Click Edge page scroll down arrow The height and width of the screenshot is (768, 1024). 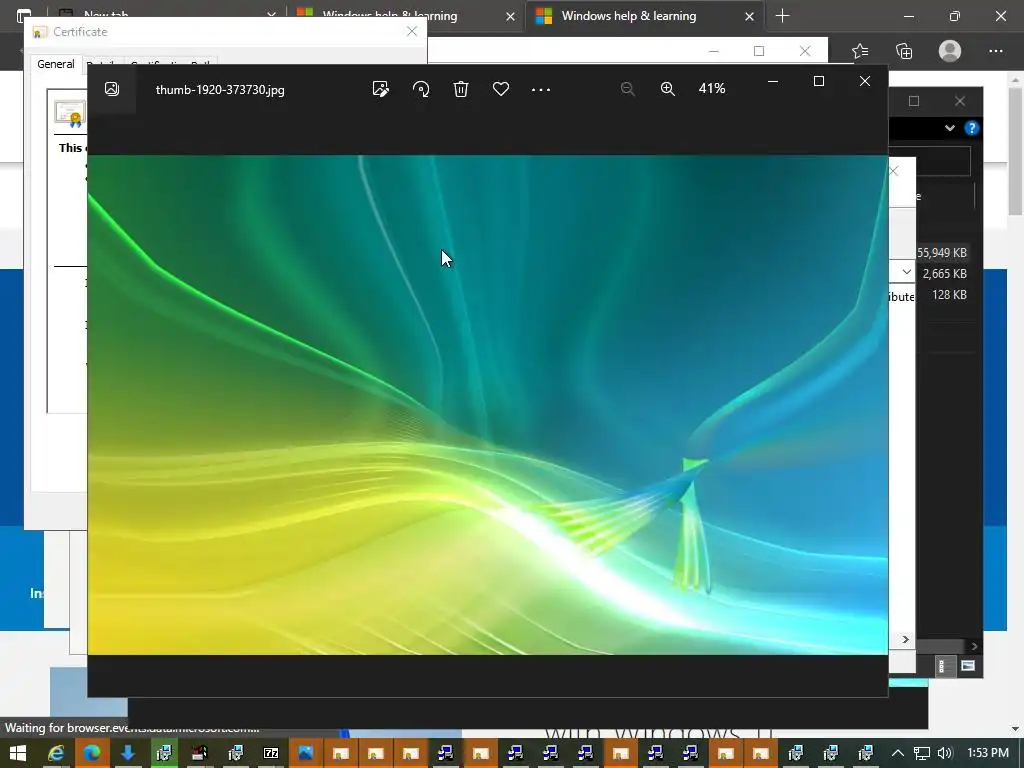pyautogui.click(x=1016, y=729)
